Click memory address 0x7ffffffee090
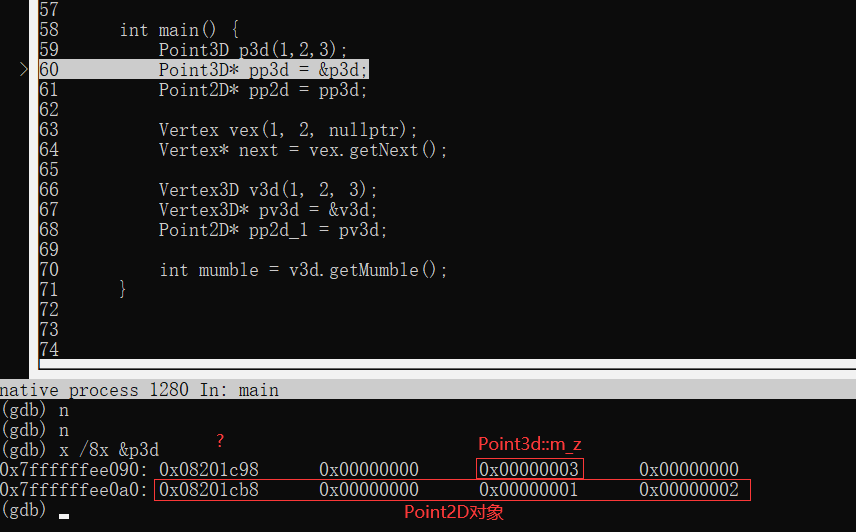The width and height of the screenshot is (856, 532). (75, 470)
